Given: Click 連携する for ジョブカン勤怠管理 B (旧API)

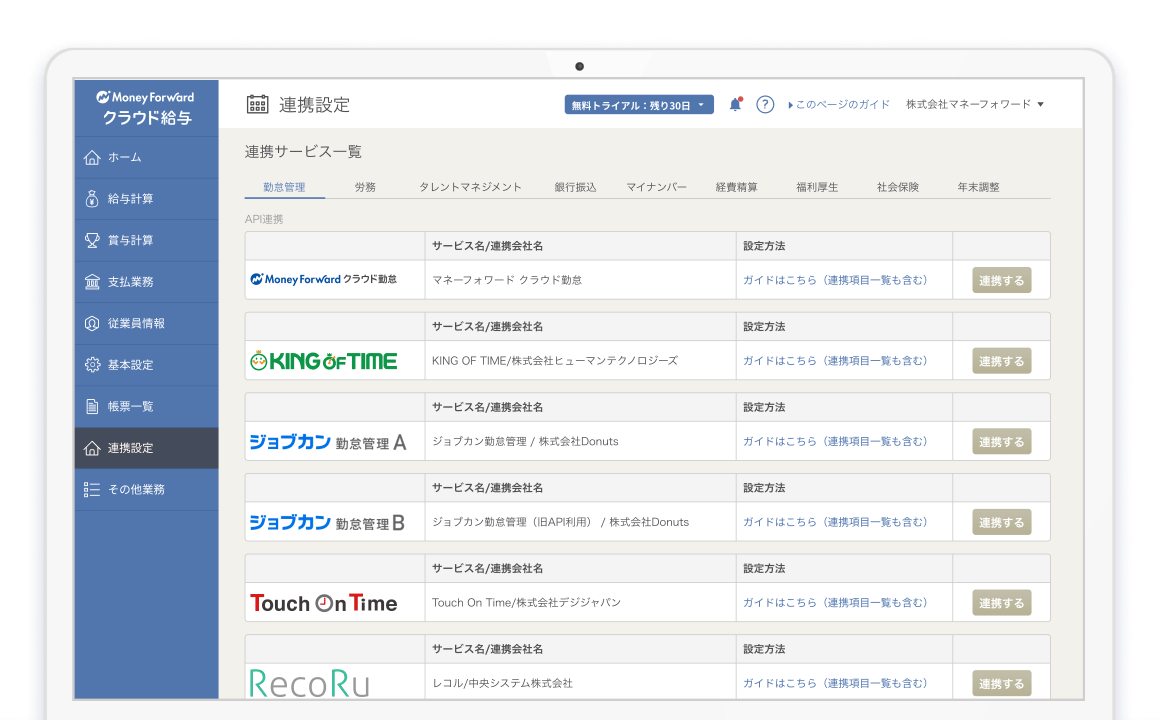Looking at the screenshot, I should point(1001,522).
